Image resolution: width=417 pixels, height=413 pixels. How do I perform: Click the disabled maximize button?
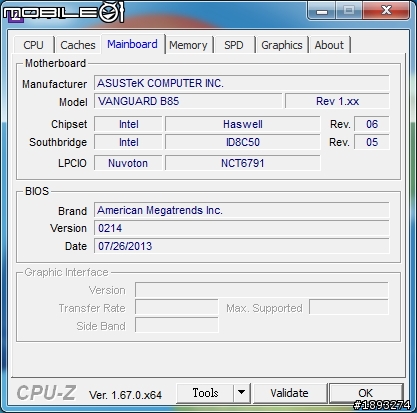(349, 11)
